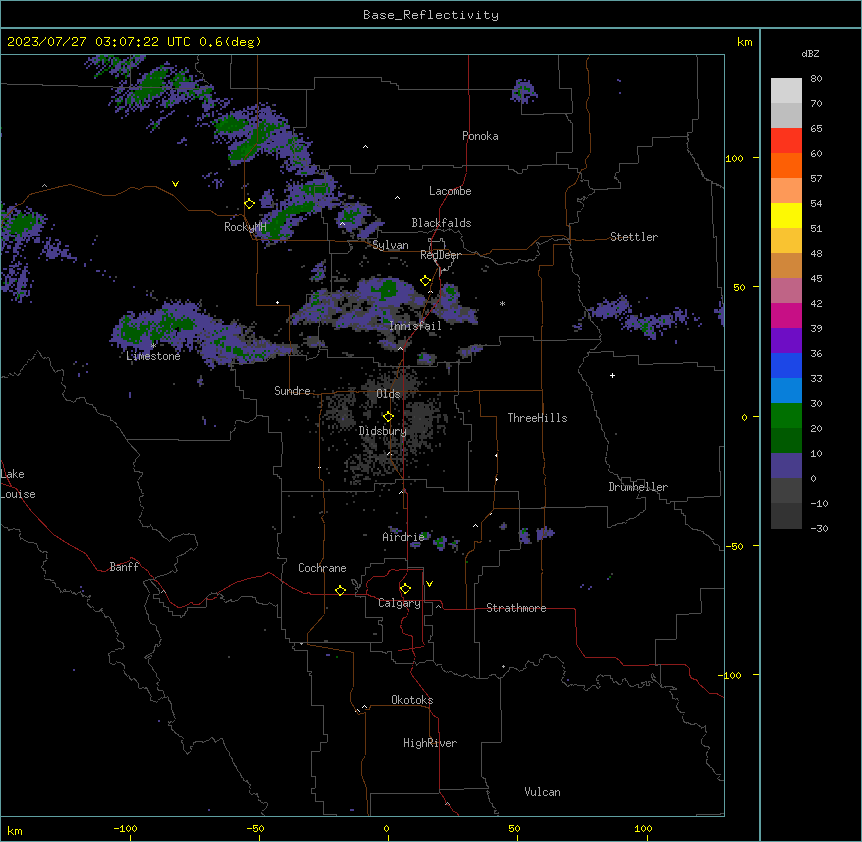Select the dusty pink 42–45 dBZ swatch
Screen dimensions: 862x842
pos(786,291)
